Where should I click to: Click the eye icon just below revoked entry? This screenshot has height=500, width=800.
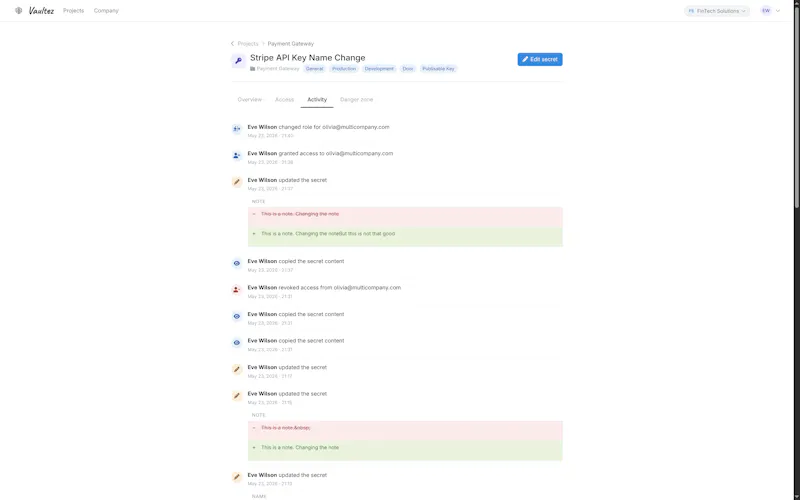236,316
